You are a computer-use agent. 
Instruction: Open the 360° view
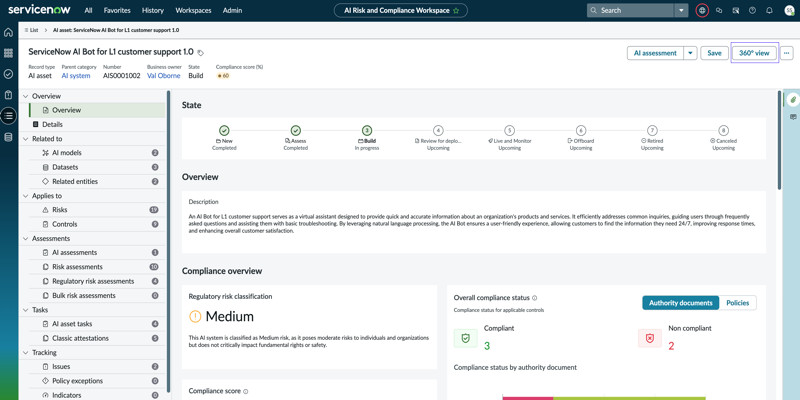754,53
